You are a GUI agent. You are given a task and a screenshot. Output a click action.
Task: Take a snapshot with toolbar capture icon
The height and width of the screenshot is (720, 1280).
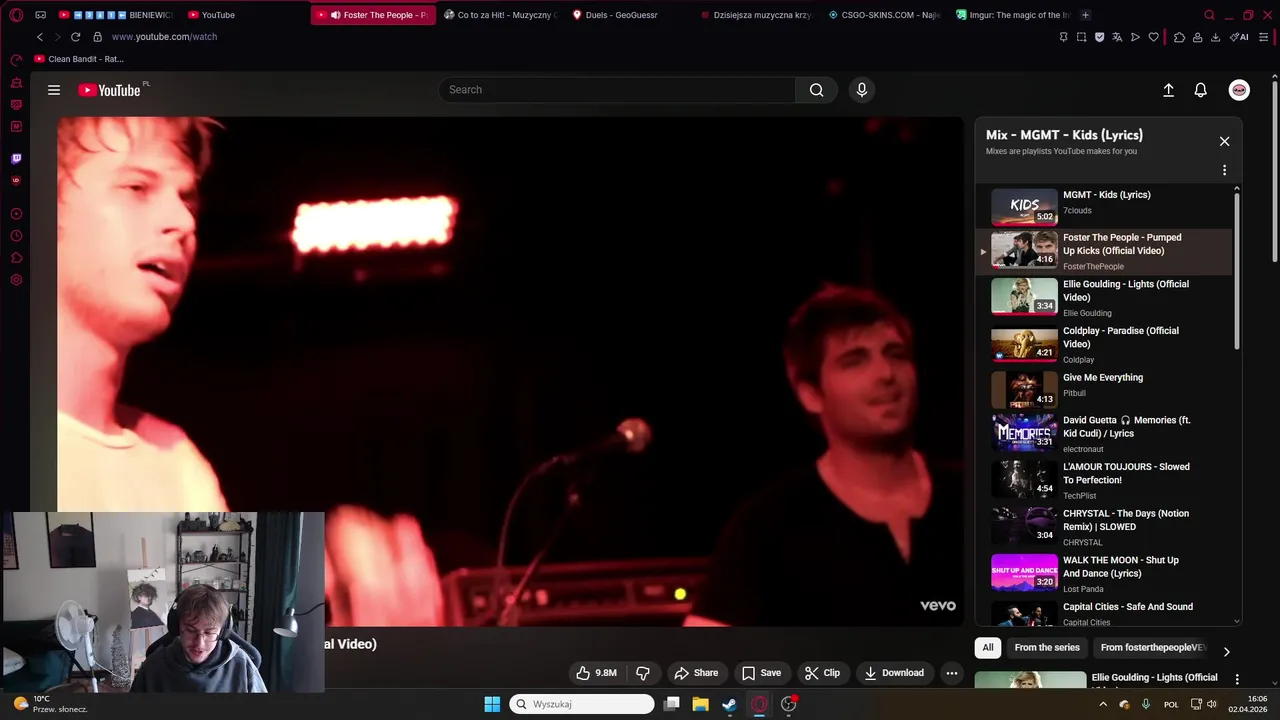pyautogui.click(x=1081, y=37)
